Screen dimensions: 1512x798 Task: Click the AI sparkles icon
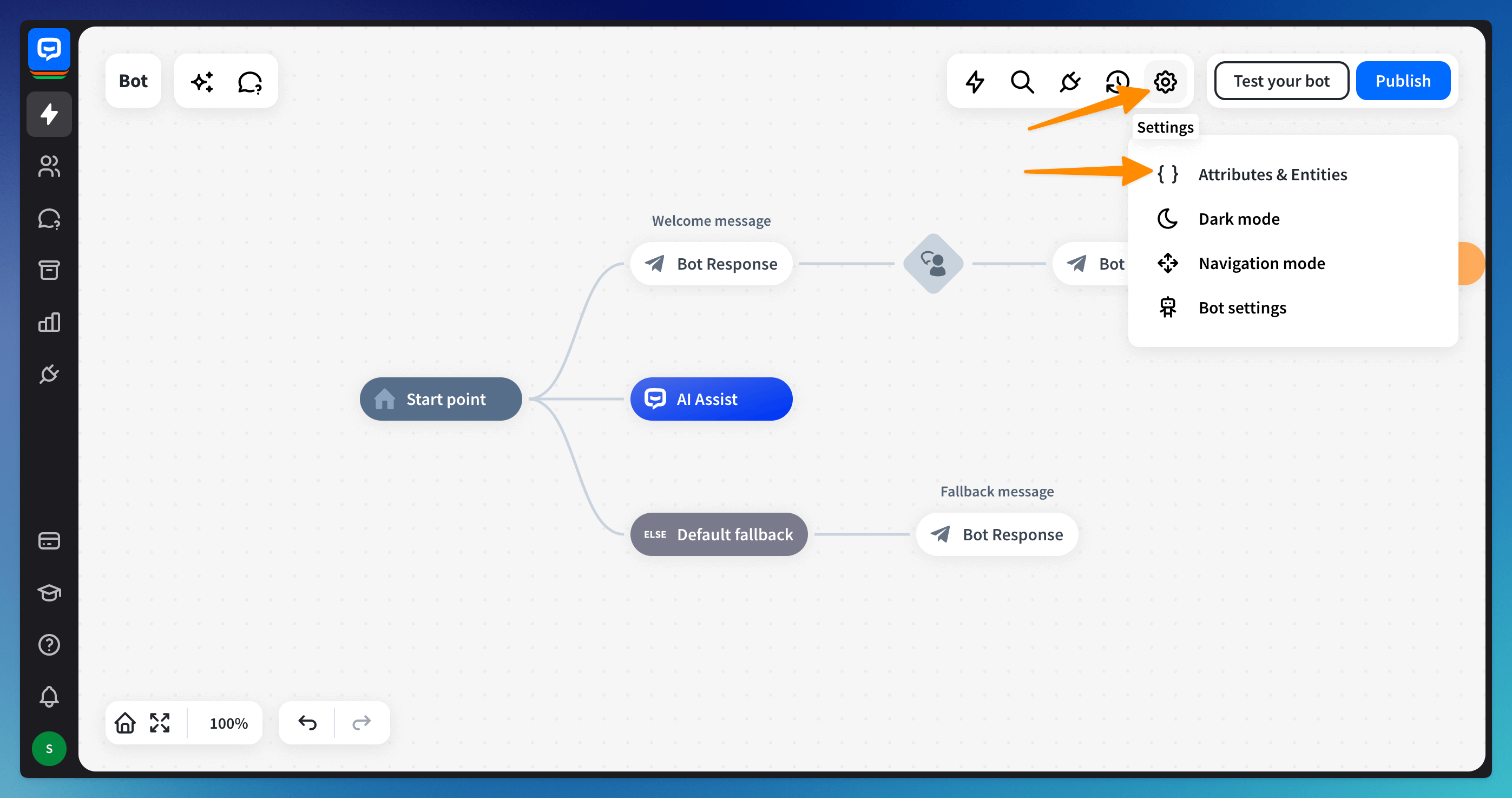tap(202, 82)
